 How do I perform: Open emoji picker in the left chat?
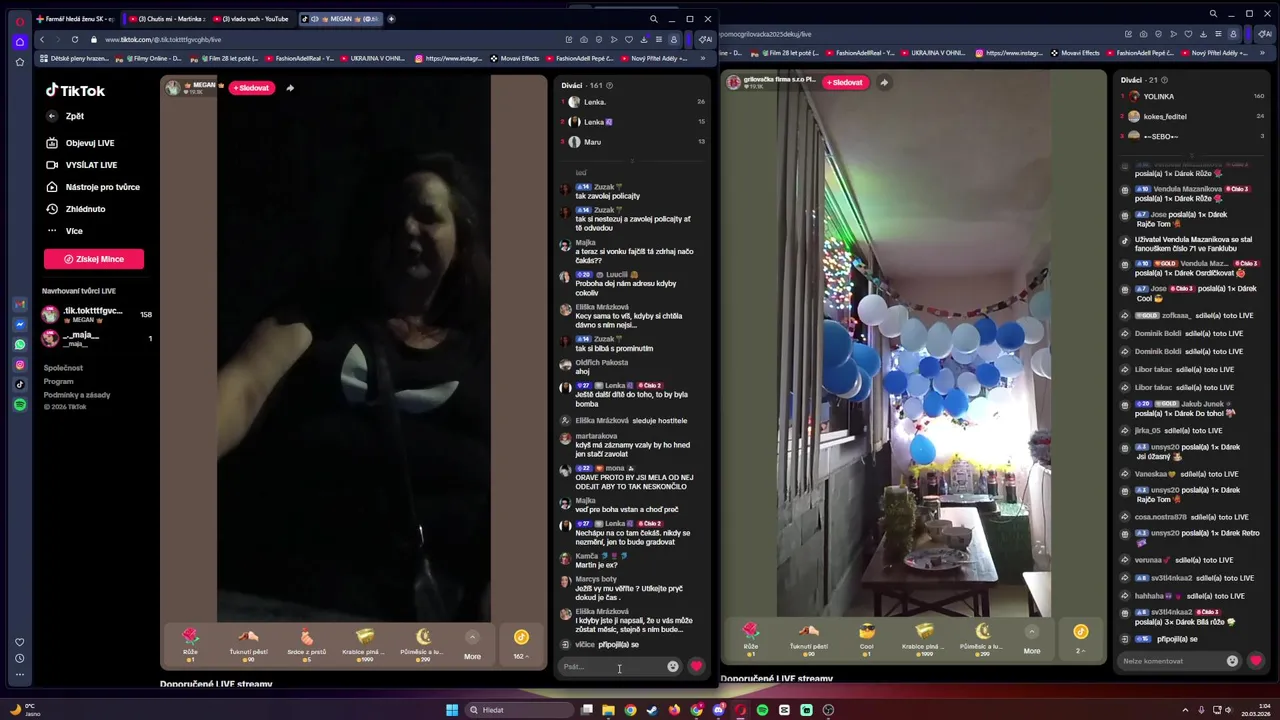[673, 667]
